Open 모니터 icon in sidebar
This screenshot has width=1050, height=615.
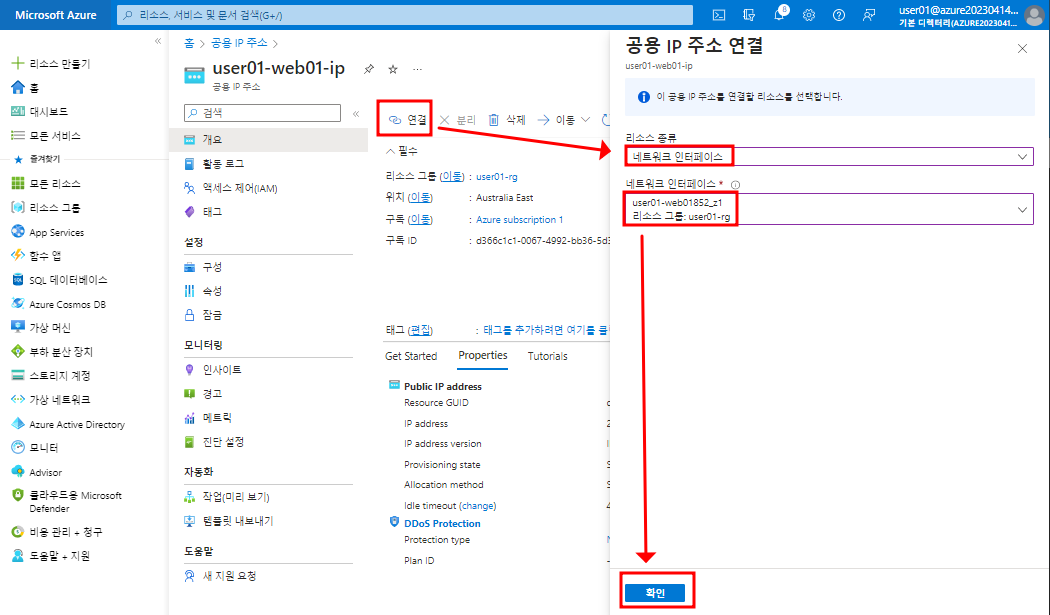click(18, 448)
